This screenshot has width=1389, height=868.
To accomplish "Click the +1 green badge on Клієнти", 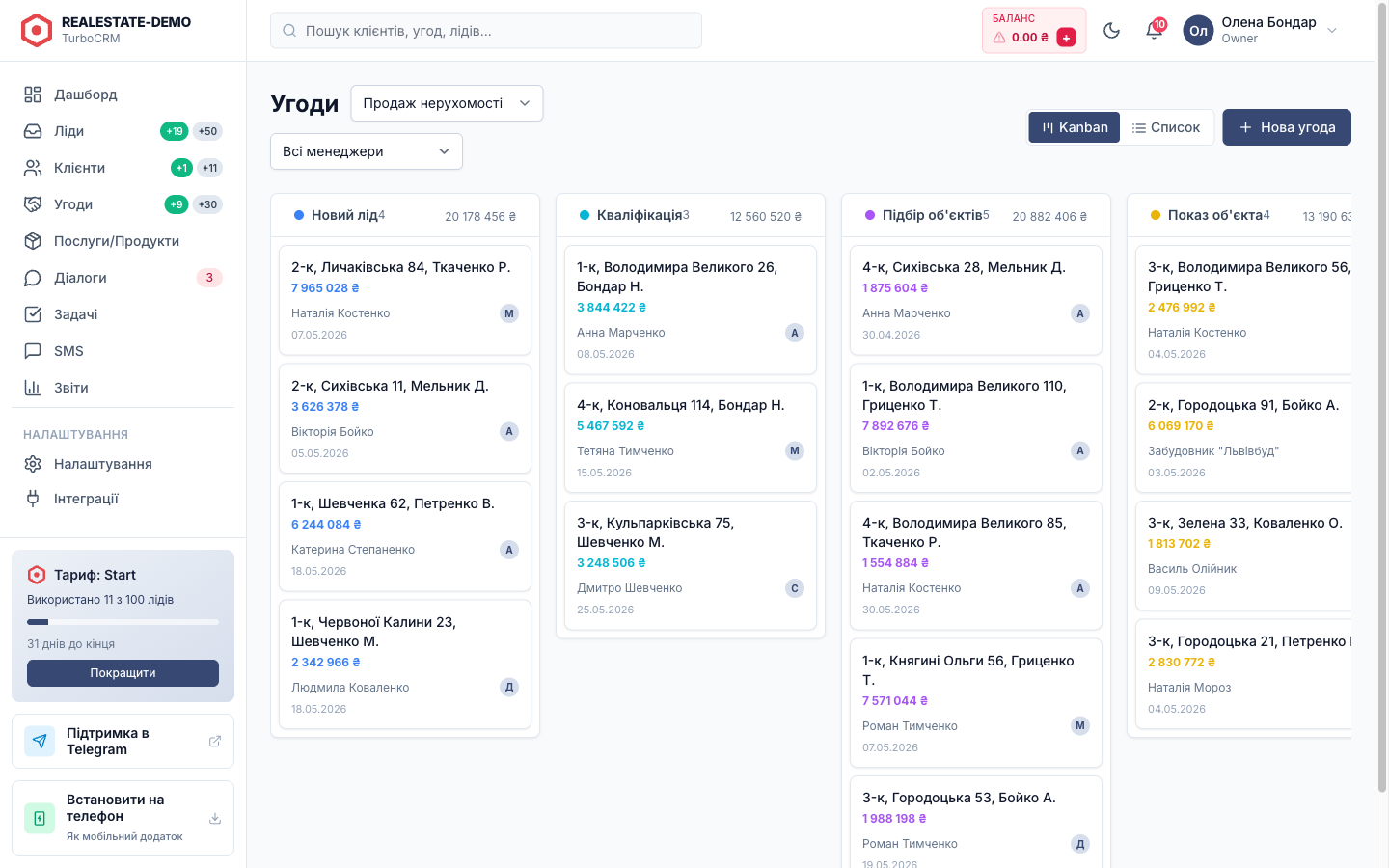I will 181,168.
